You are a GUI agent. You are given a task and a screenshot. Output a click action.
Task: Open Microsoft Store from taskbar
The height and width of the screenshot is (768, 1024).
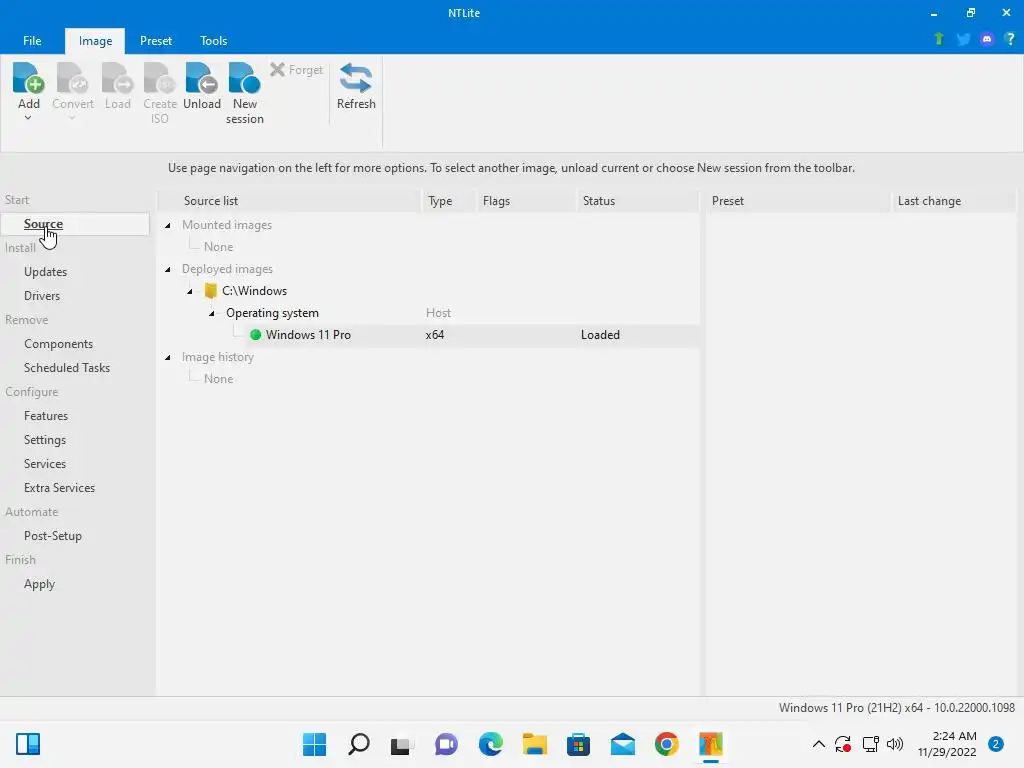click(x=578, y=744)
